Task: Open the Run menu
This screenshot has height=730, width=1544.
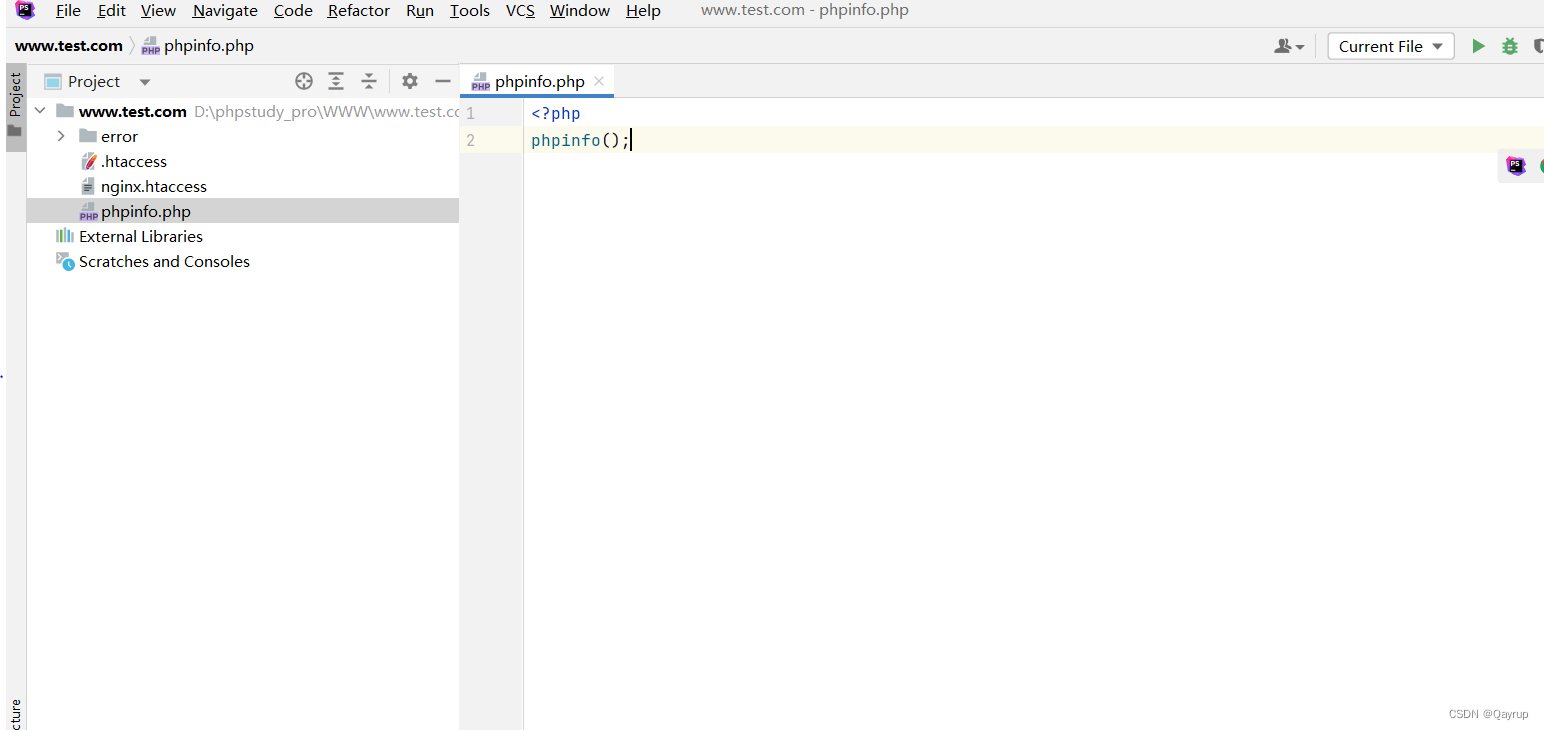Action: [x=420, y=11]
